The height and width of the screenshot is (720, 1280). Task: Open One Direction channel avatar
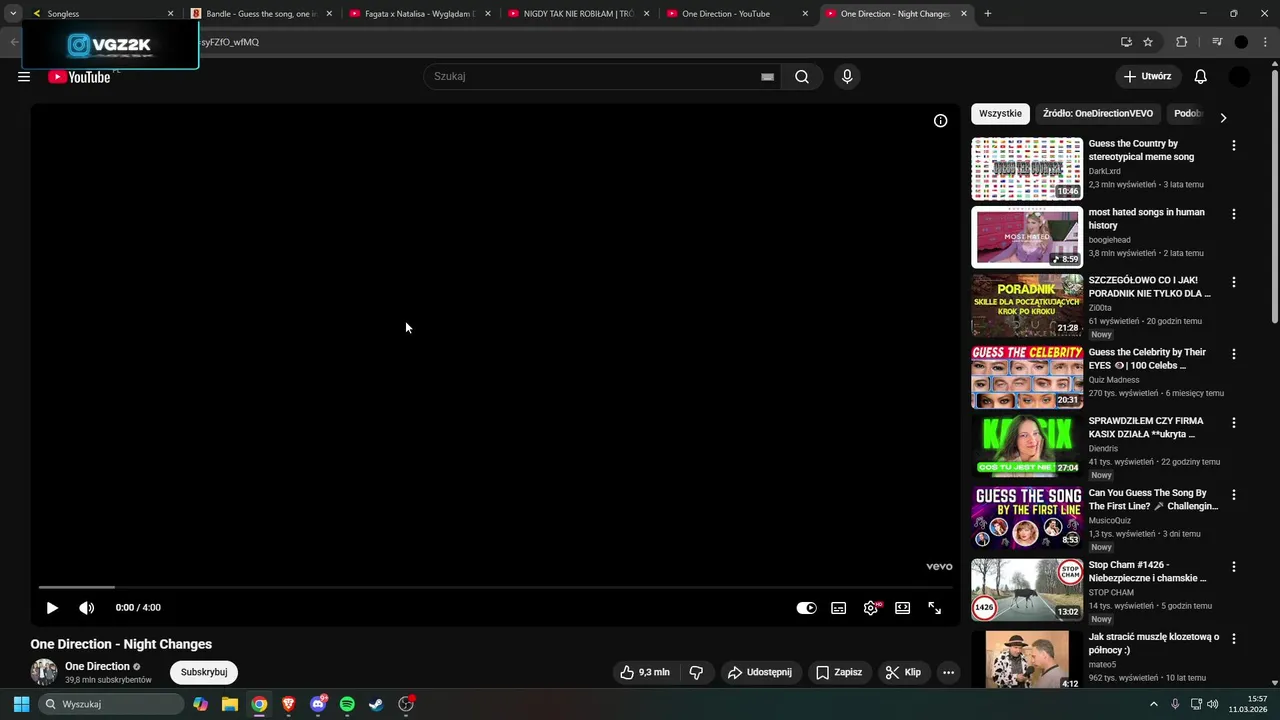point(44,672)
